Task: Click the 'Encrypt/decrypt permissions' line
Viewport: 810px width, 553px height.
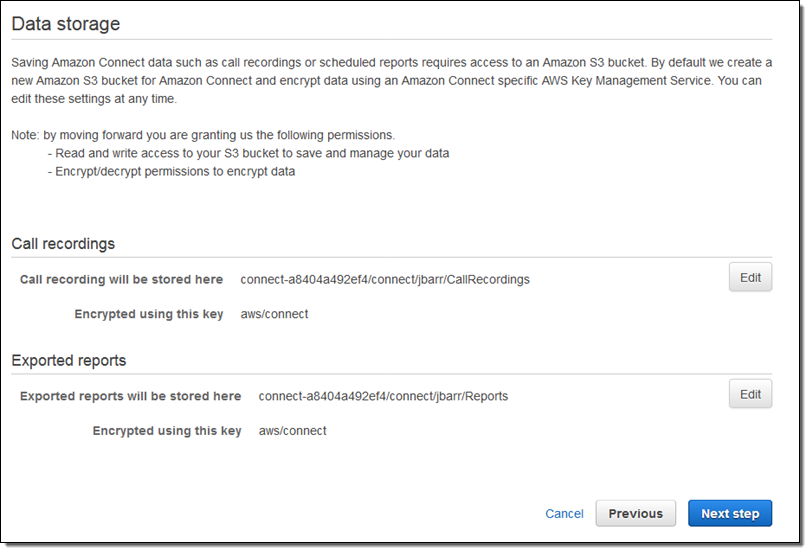Action: coord(172,172)
